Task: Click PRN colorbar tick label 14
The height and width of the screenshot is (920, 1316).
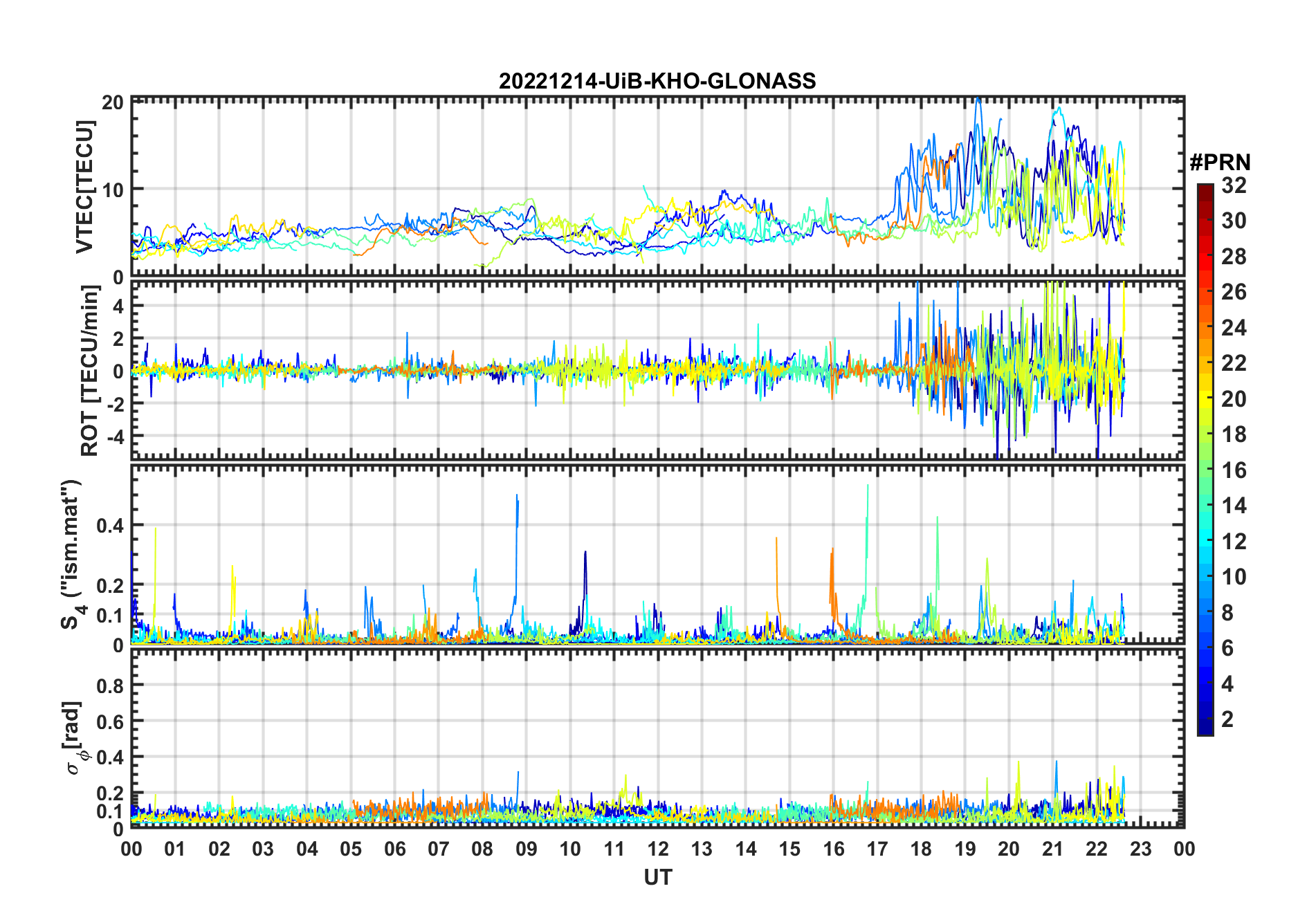Action: click(1234, 506)
